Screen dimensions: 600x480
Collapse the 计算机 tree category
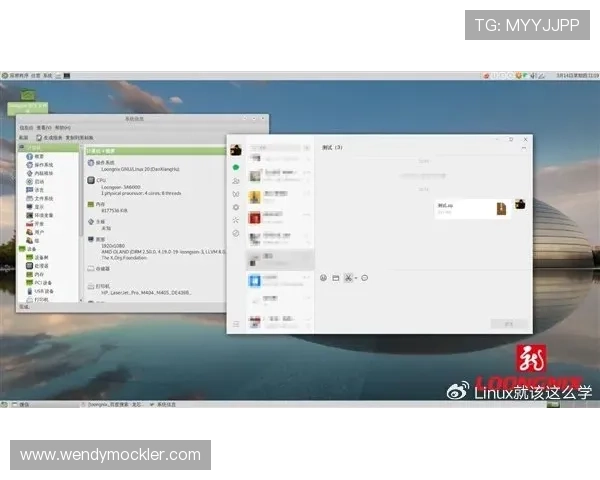click(21, 147)
